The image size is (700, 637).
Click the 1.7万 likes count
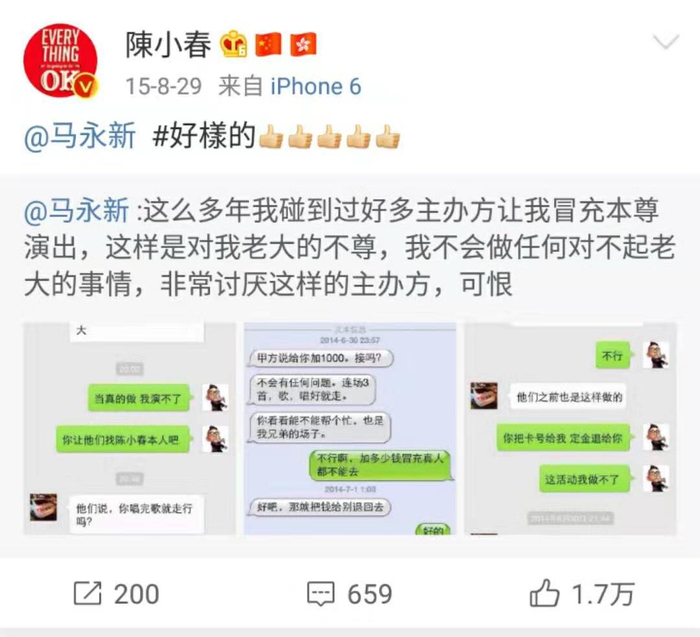[602, 594]
